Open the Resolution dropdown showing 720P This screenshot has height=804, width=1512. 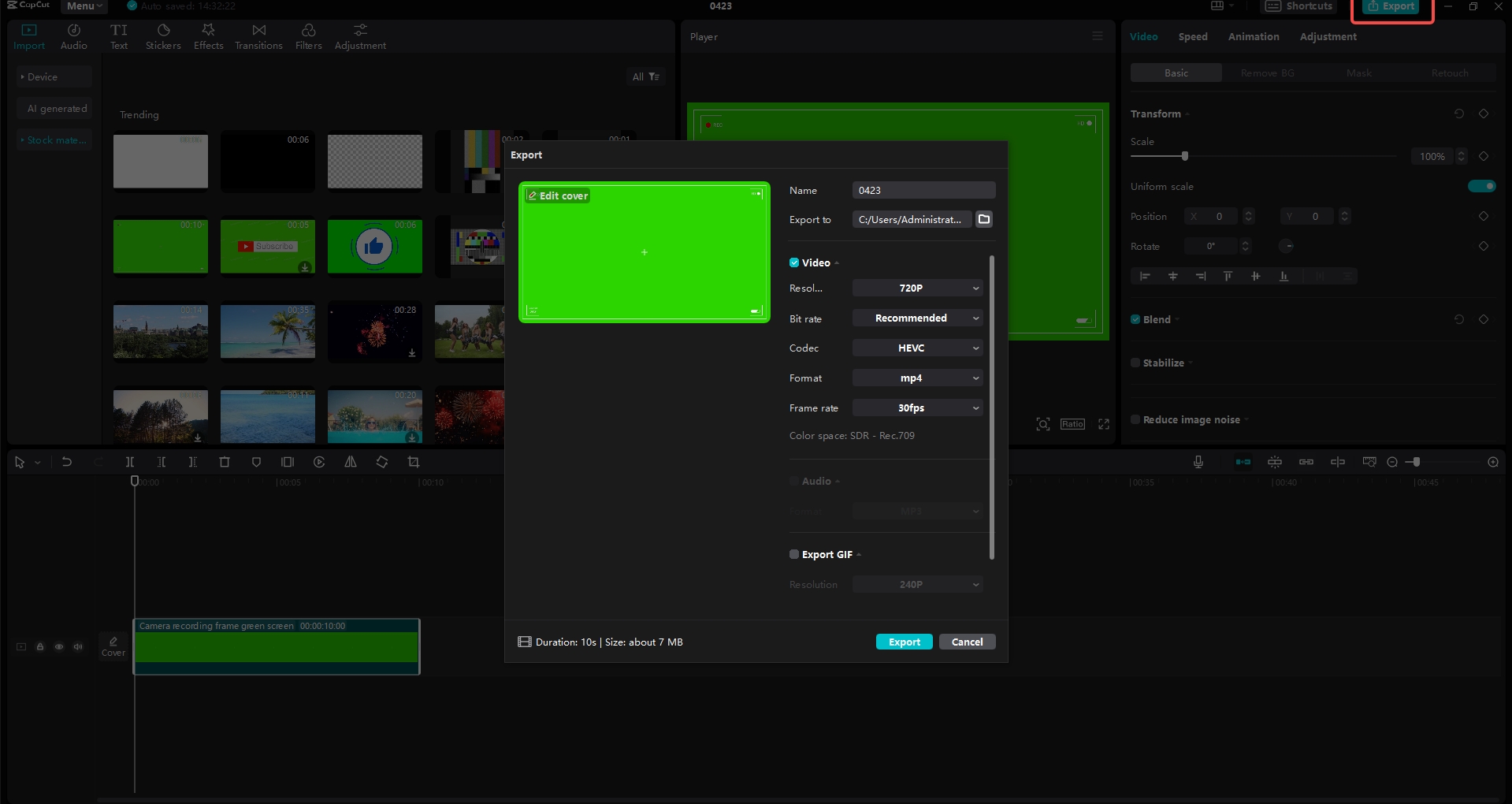[x=916, y=288]
